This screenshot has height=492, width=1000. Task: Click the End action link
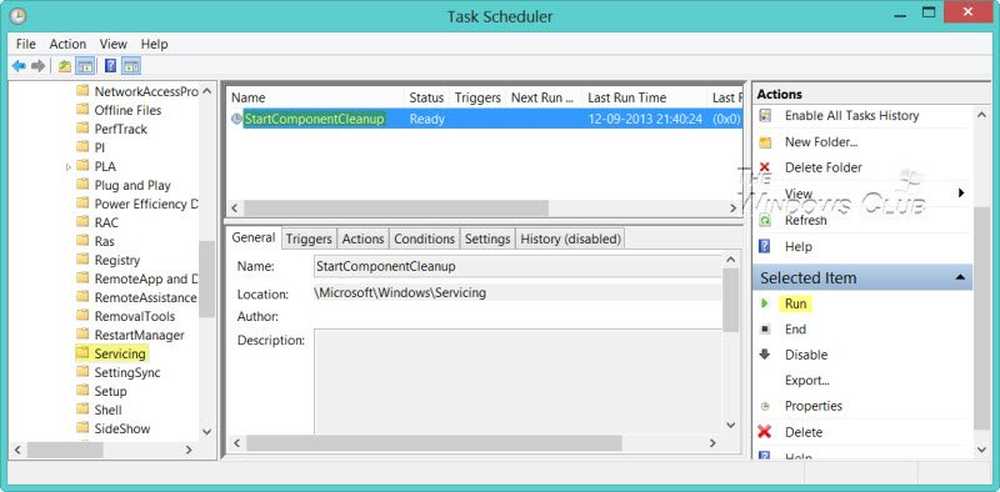[x=795, y=329]
